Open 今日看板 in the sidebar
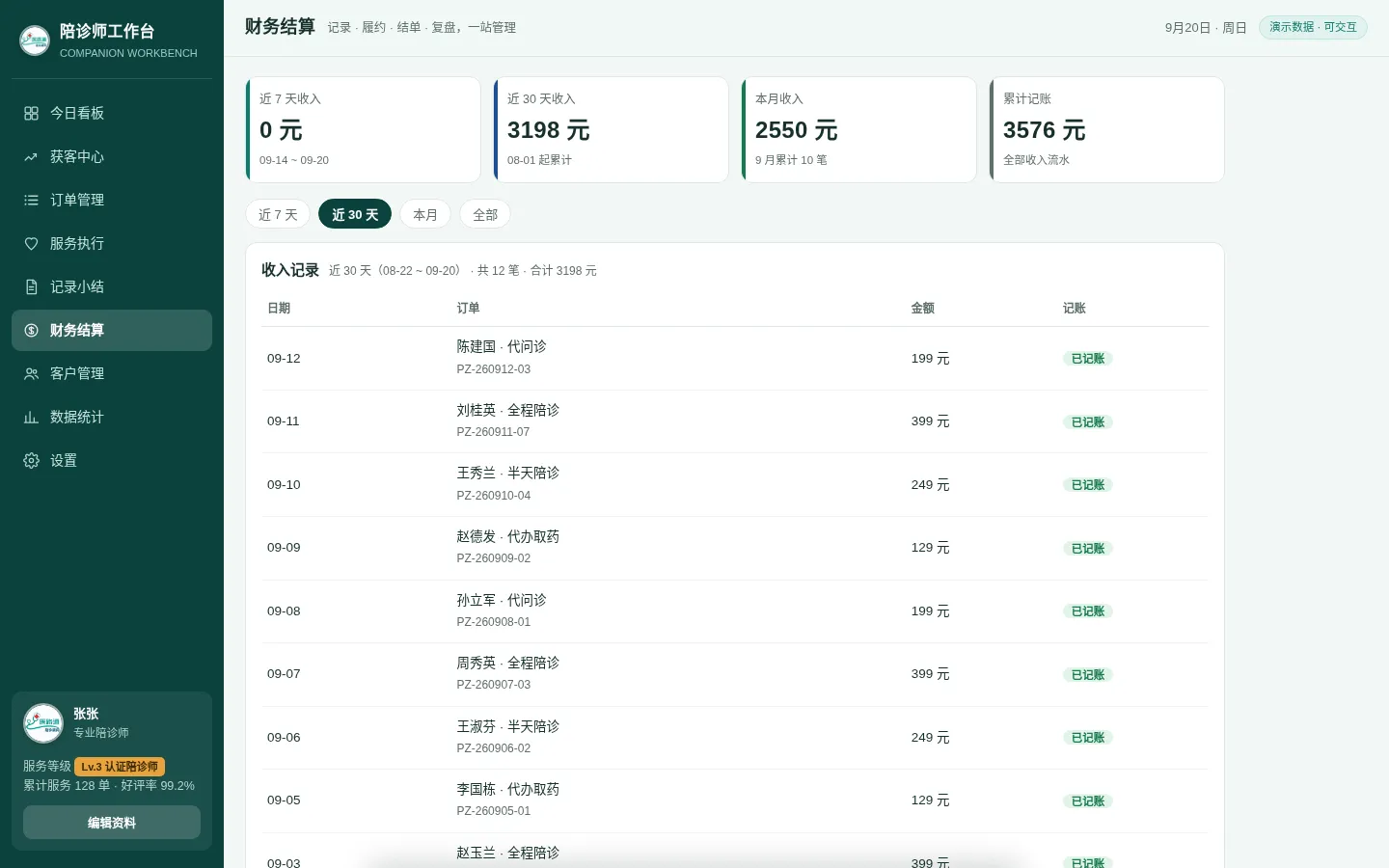1389x868 pixels. [112, 114]
